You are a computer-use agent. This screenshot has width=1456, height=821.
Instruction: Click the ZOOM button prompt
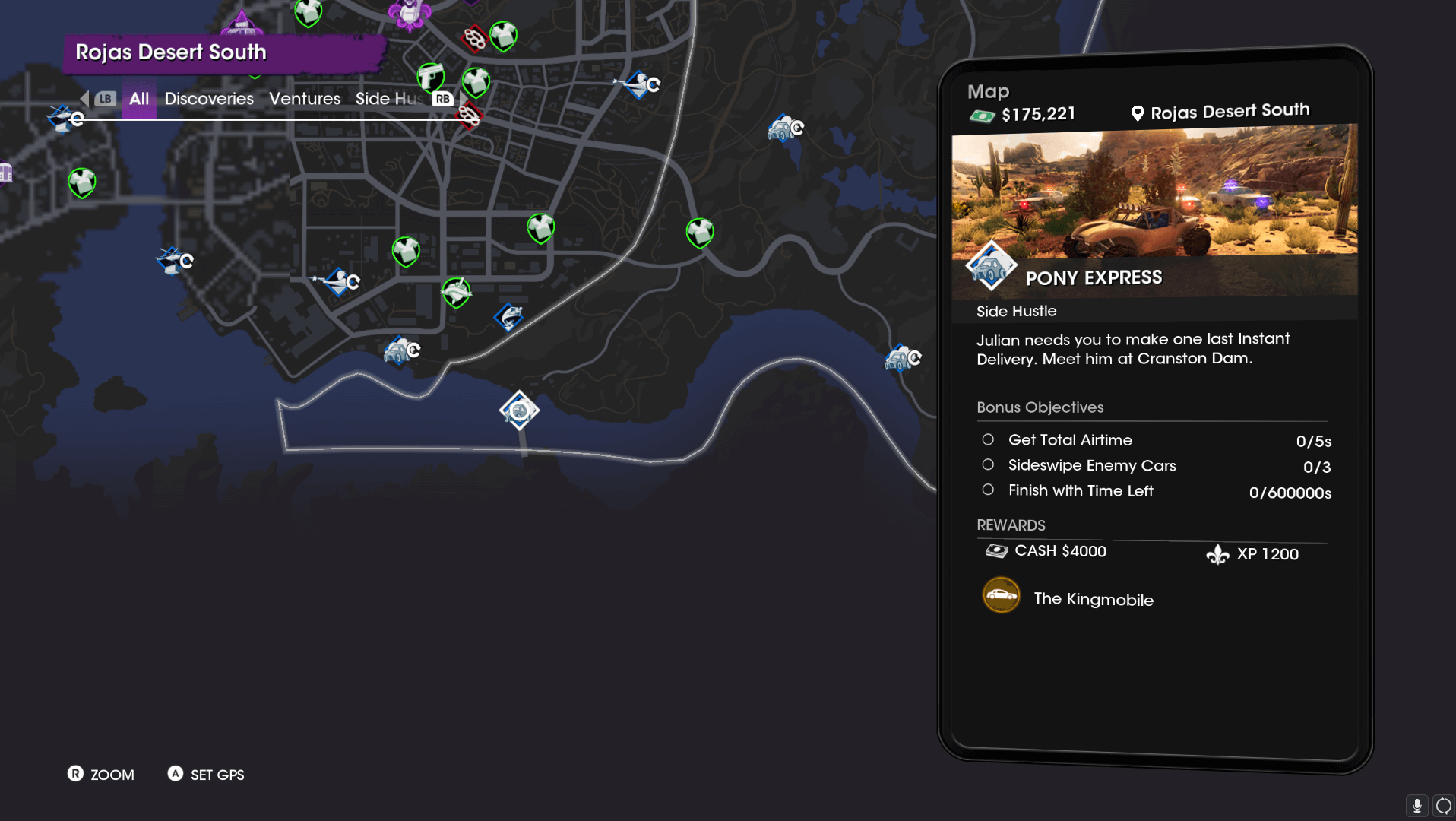[101, 774]
